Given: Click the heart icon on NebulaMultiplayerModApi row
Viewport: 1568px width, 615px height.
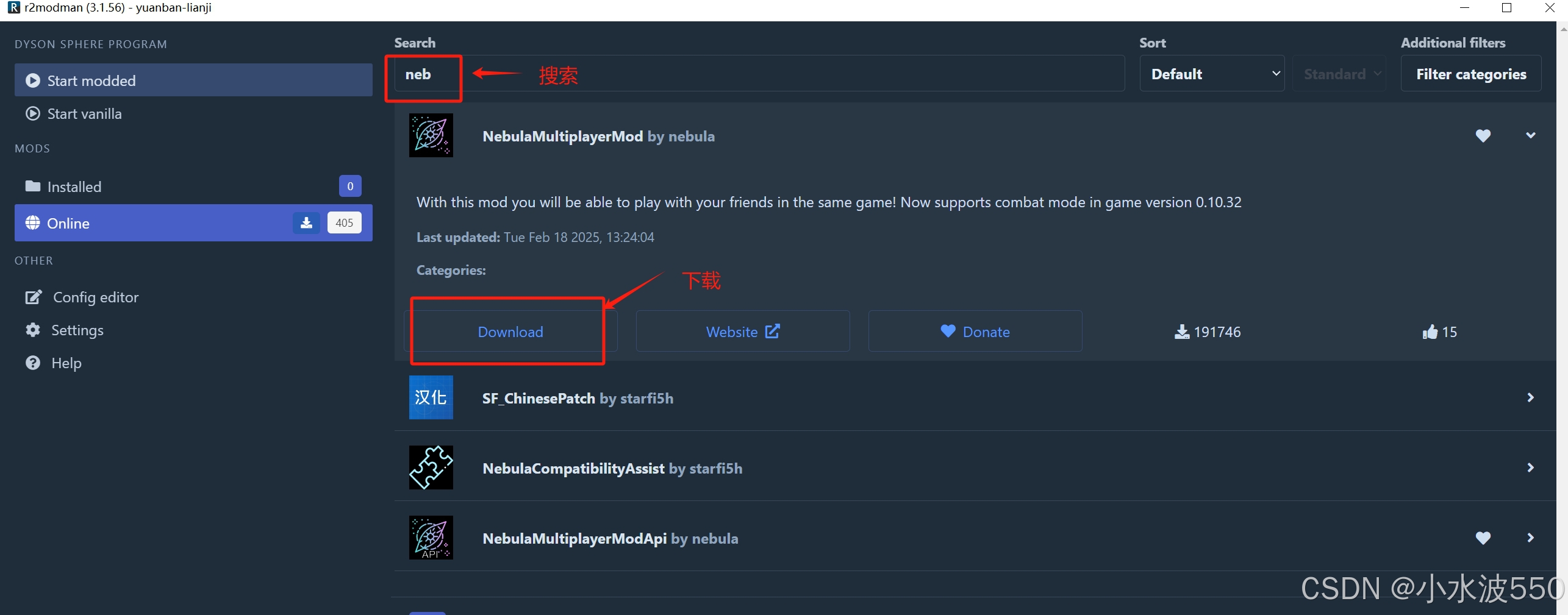Looking at the screenshot, I should coord(1483,538).
